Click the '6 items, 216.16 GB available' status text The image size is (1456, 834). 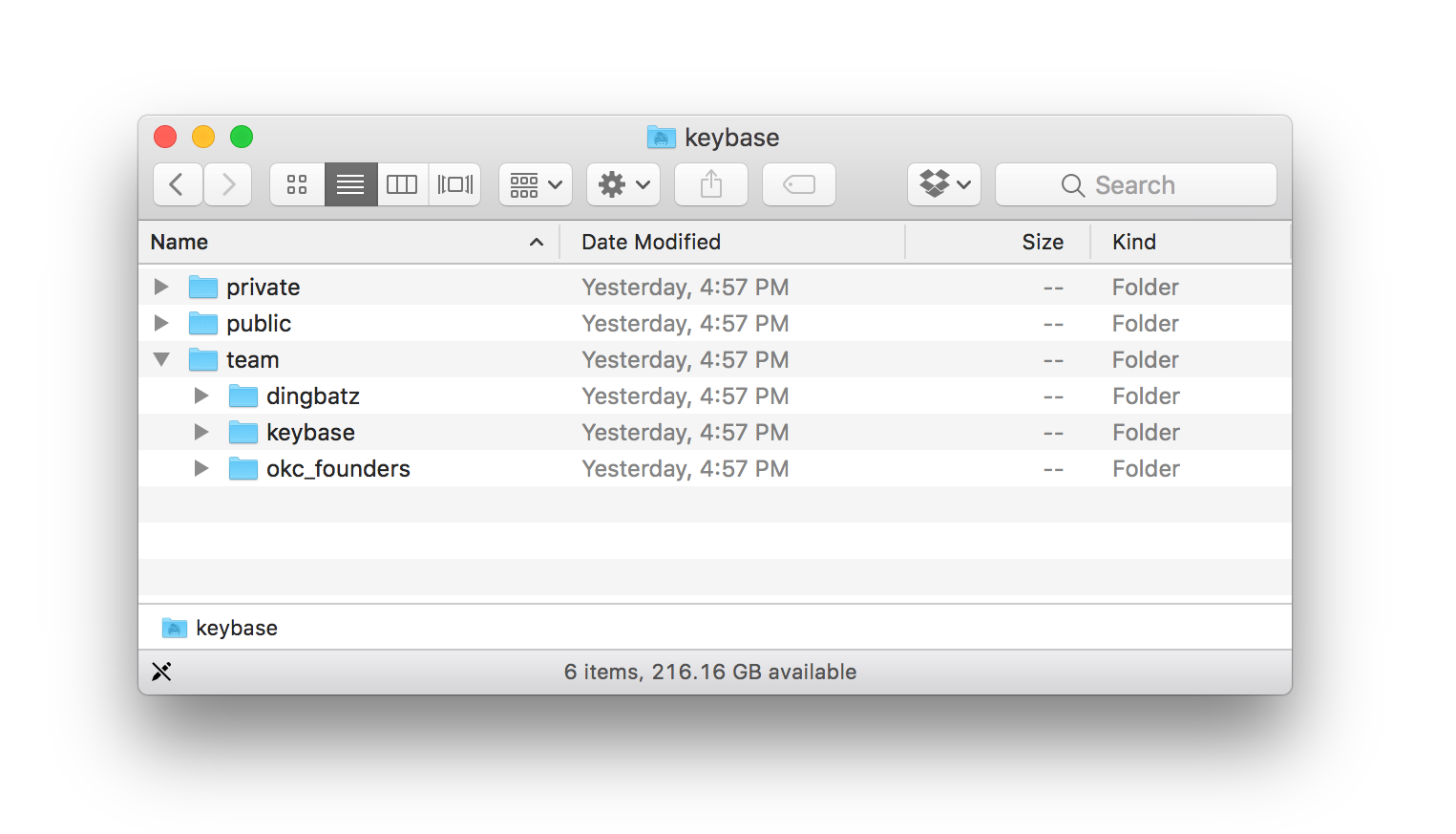[710, 672]
